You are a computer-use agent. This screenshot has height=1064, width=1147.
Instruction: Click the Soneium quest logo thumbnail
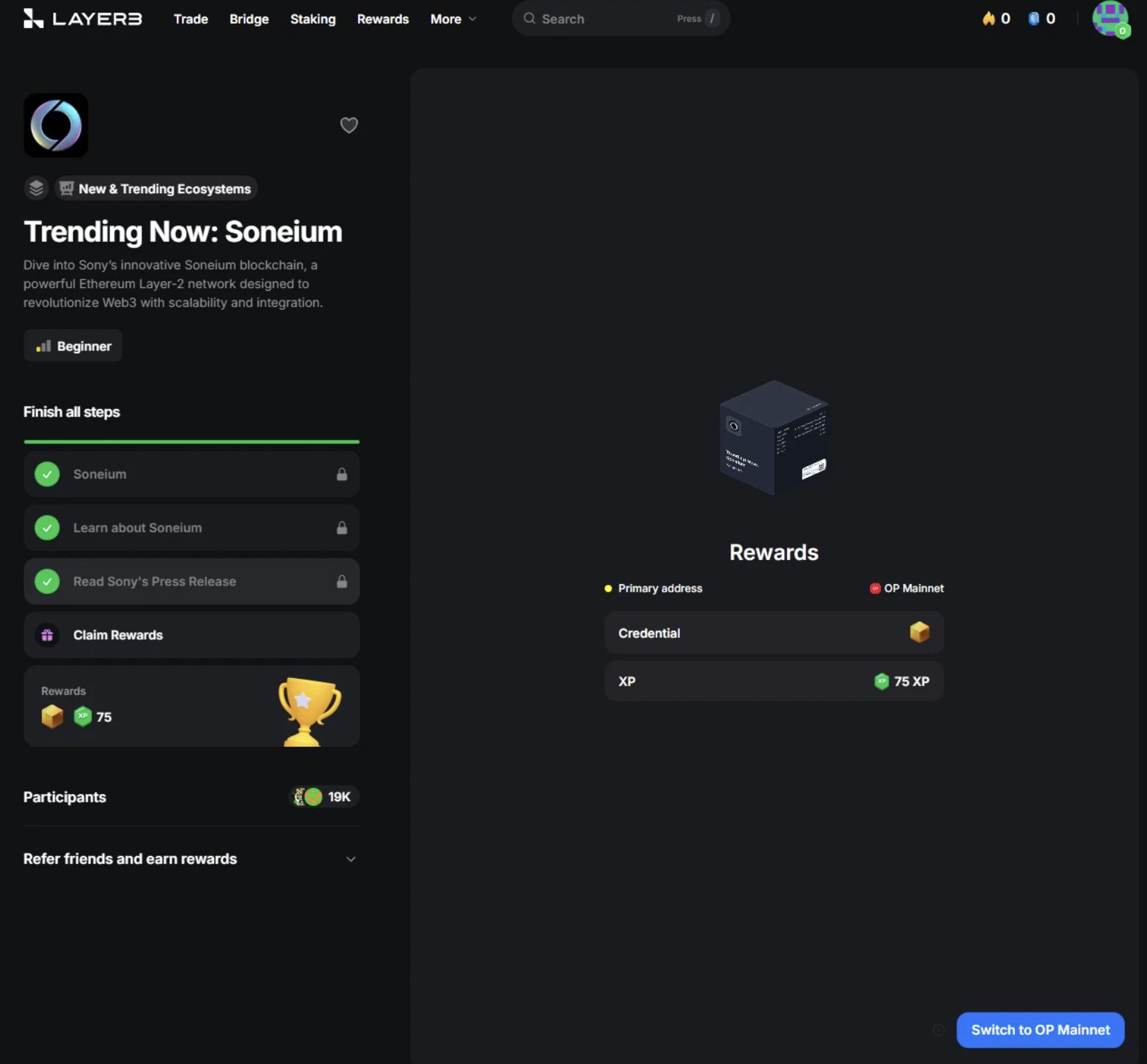pyautogui.click(x=56, y=125)
